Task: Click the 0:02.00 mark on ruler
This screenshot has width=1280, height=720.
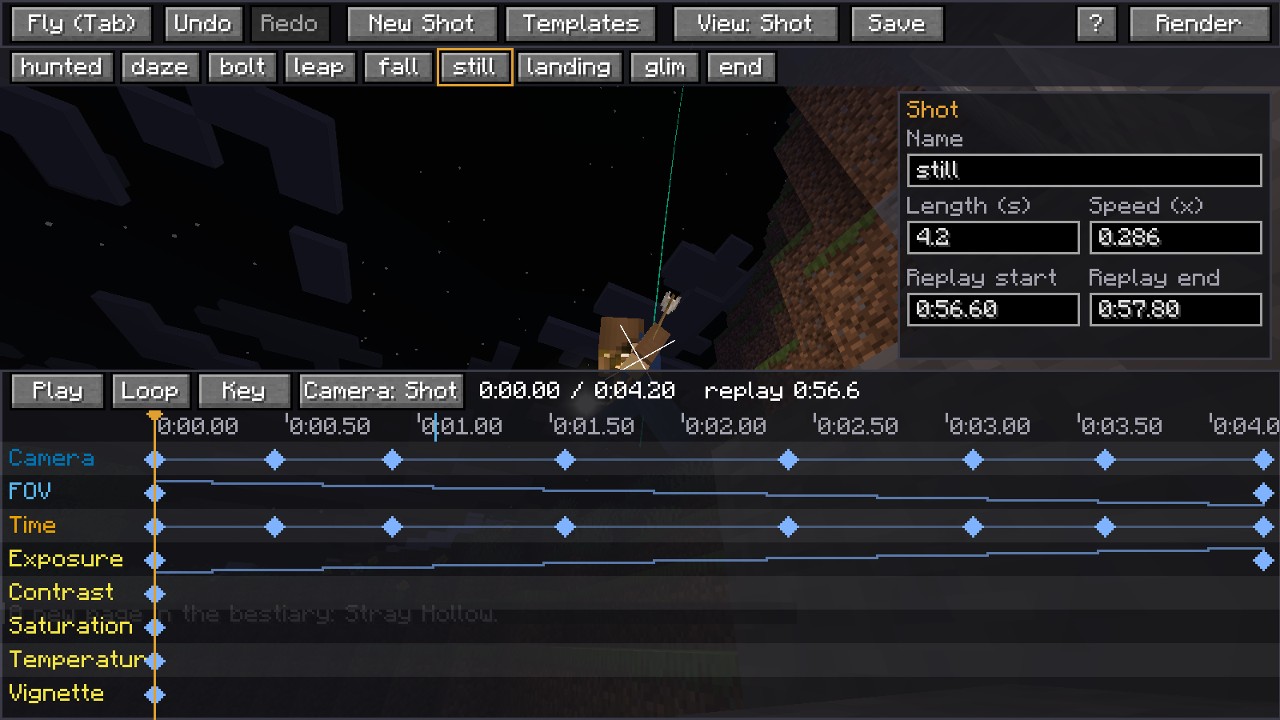Action: 724,426
